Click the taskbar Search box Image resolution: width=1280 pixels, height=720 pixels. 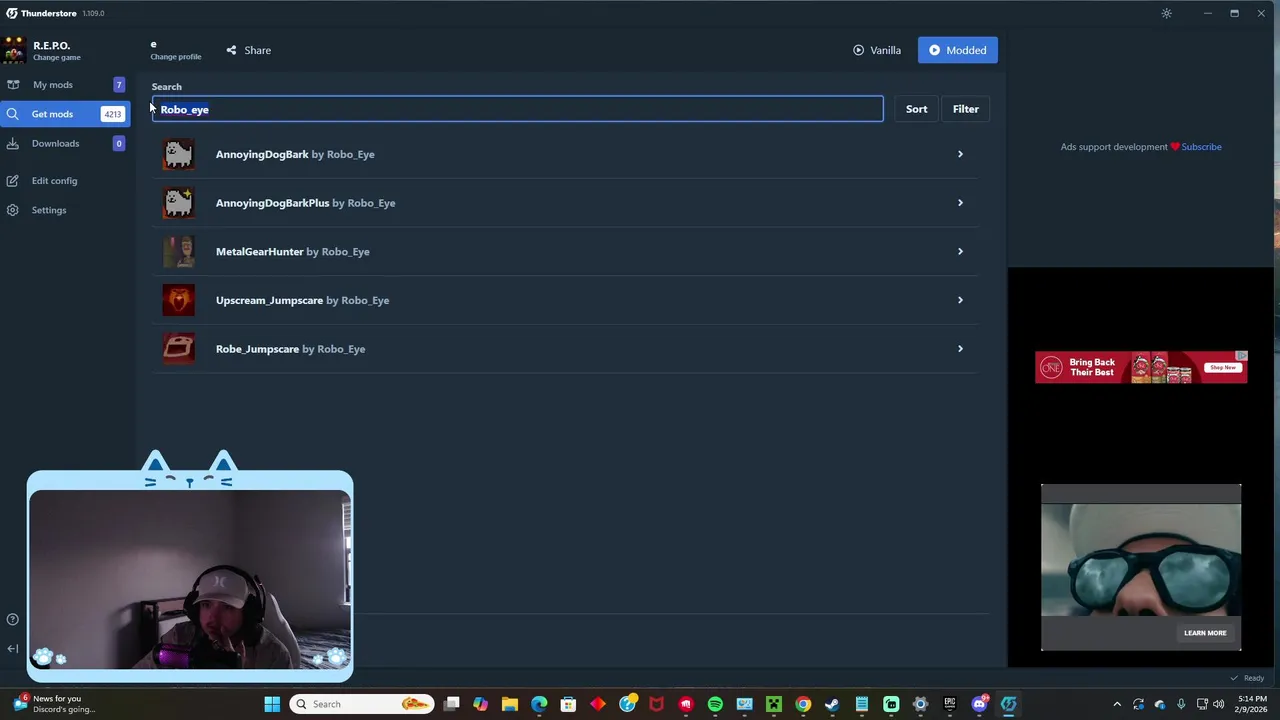tap(363, 704)
